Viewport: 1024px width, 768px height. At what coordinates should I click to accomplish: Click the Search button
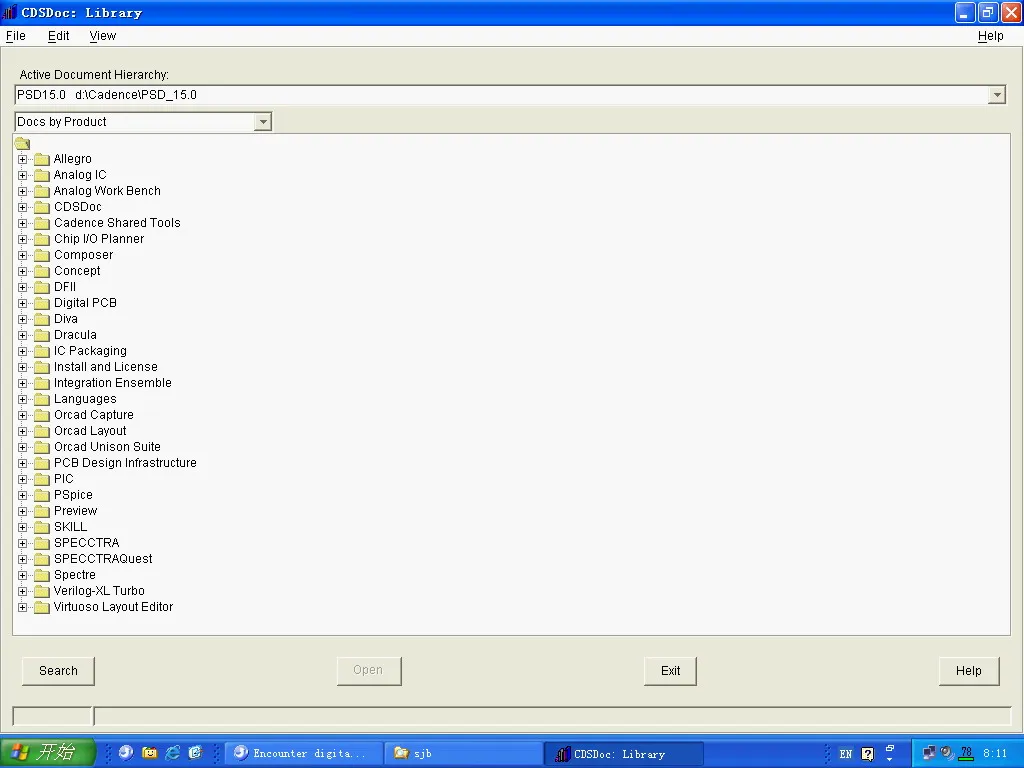(x=58, y=671)
